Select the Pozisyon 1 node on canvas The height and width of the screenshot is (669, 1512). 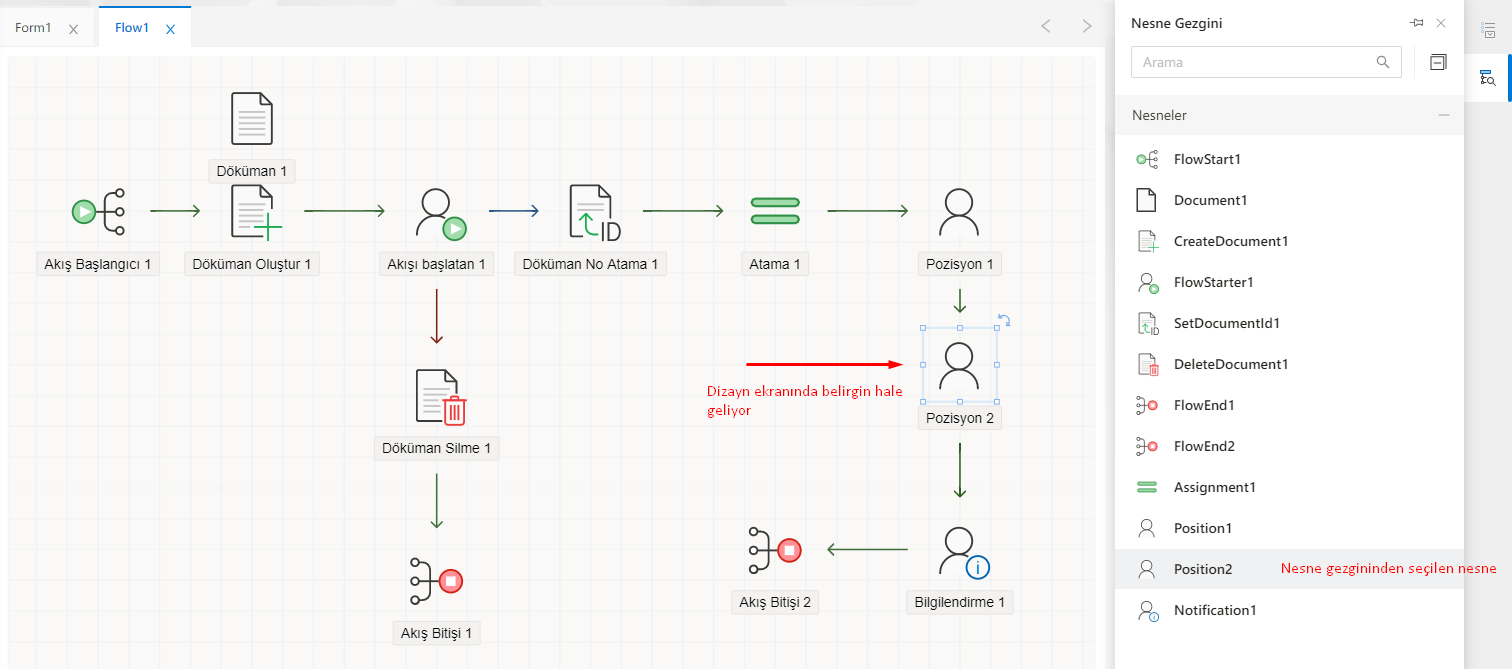[959, 212]
